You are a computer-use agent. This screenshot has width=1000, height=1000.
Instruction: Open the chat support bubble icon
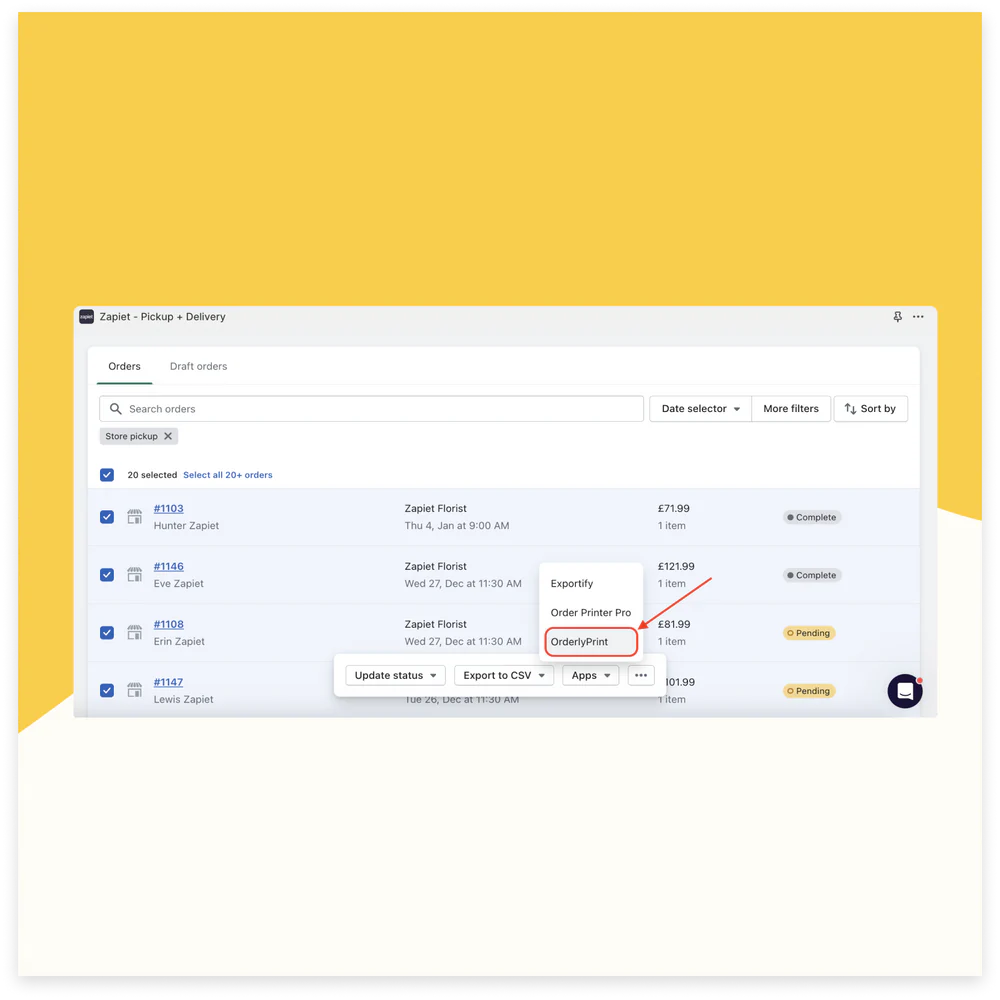pyautogui.click(x=905, y=691)
